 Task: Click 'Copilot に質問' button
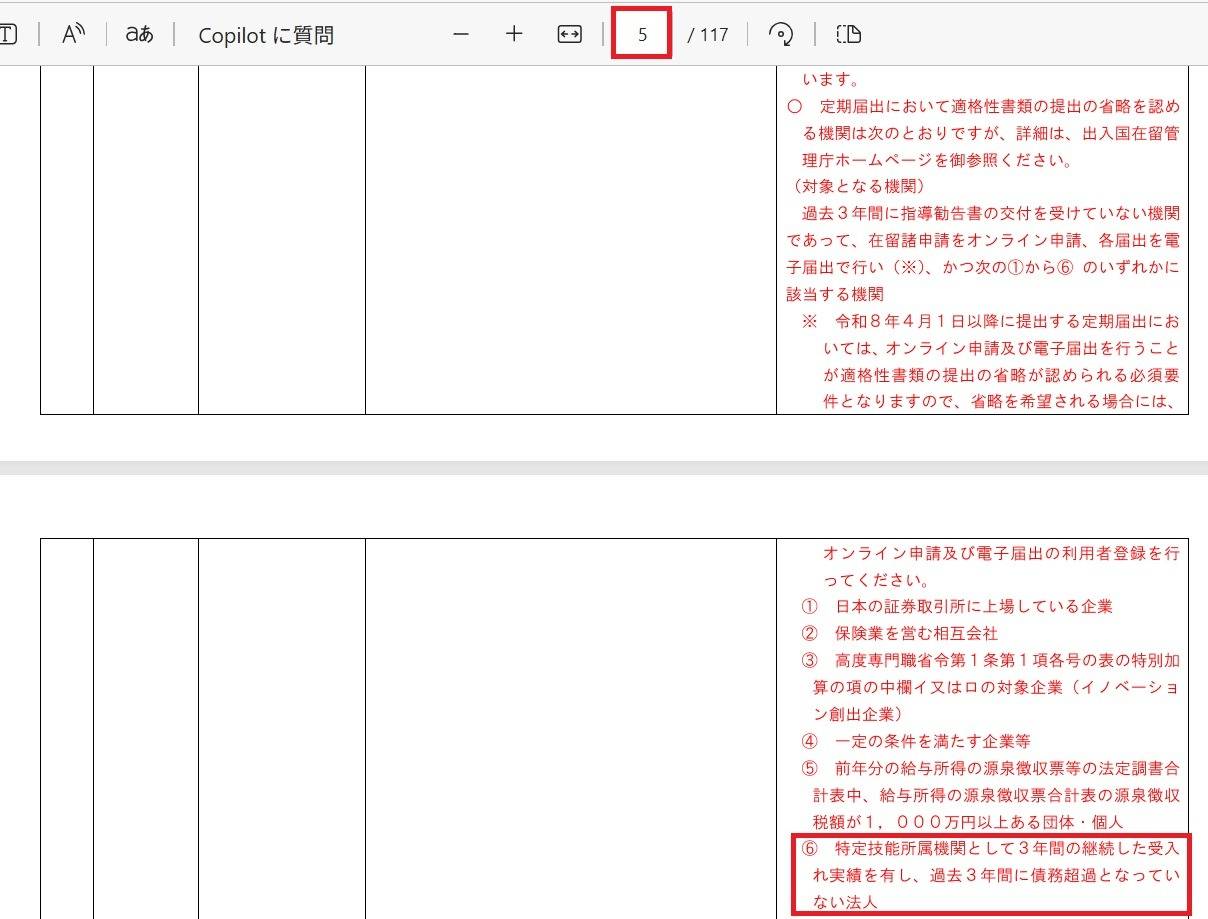(x=266, y=35)
